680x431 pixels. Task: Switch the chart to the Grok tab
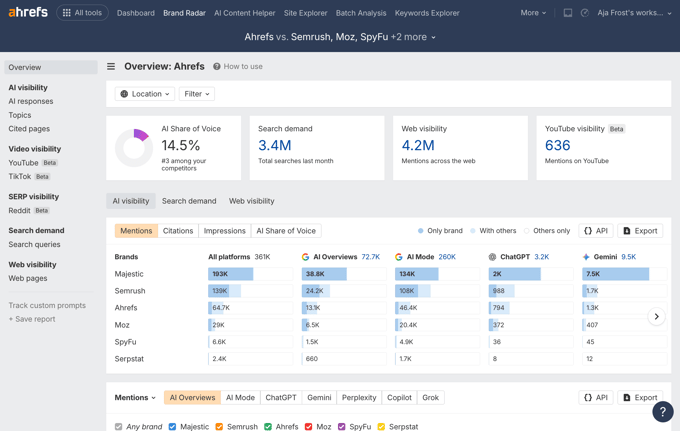click(430, 397)
